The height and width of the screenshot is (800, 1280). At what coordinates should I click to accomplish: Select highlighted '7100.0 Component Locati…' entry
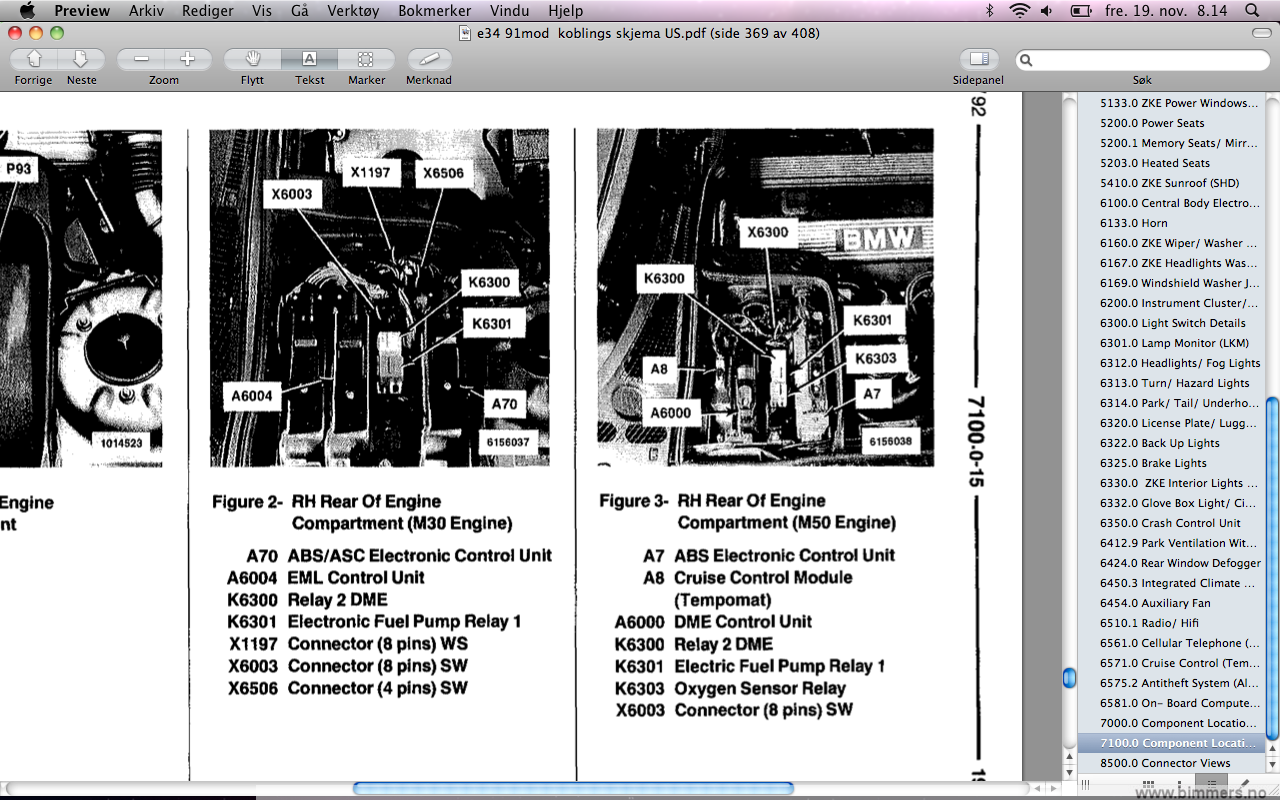pyautogui.click(x=1170, y=743)
